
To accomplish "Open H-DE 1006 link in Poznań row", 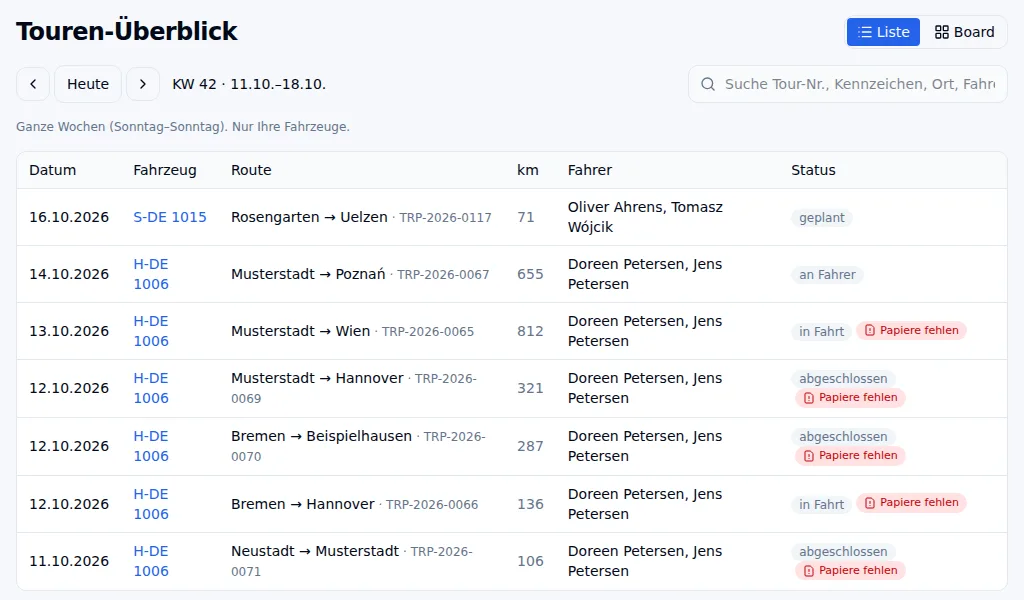I will click(151, 274).
